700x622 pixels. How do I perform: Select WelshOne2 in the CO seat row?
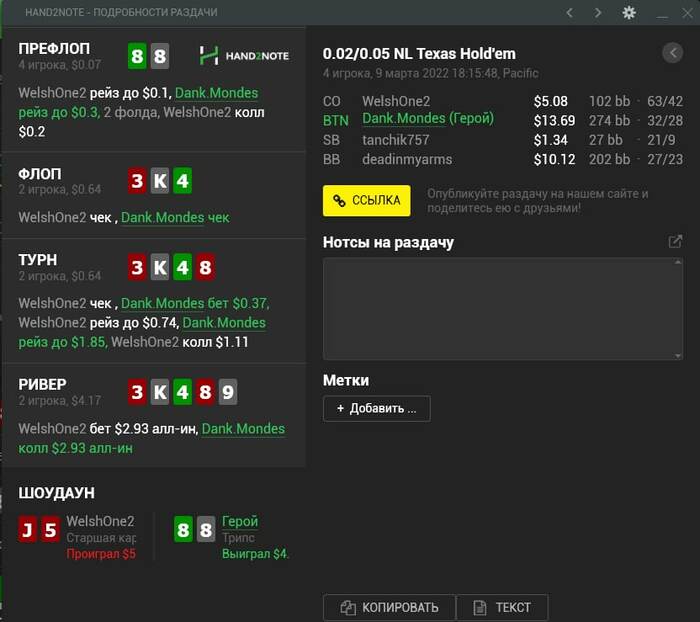click(396, 101)
